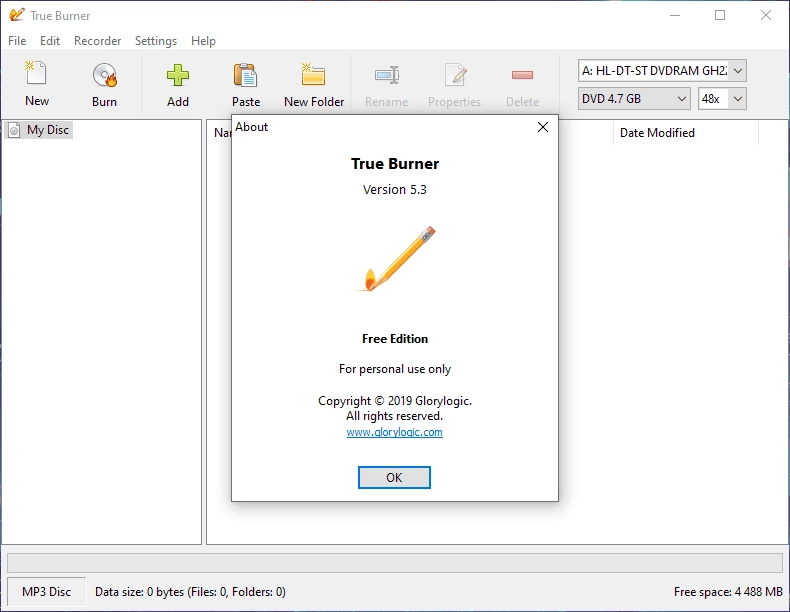Open the Edit menu

point(50,41)
